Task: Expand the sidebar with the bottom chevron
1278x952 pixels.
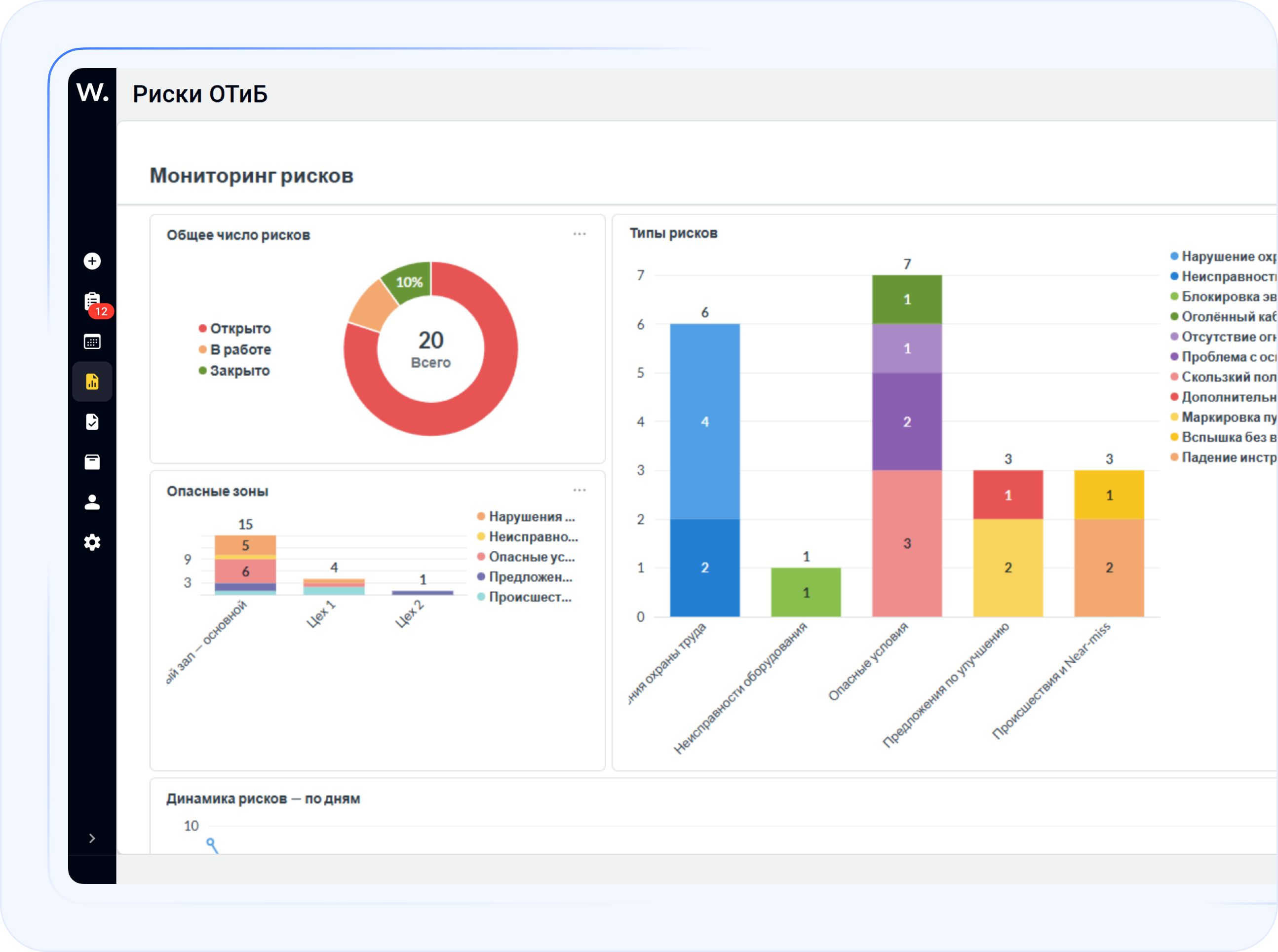Action: click(x=92, y=838)
